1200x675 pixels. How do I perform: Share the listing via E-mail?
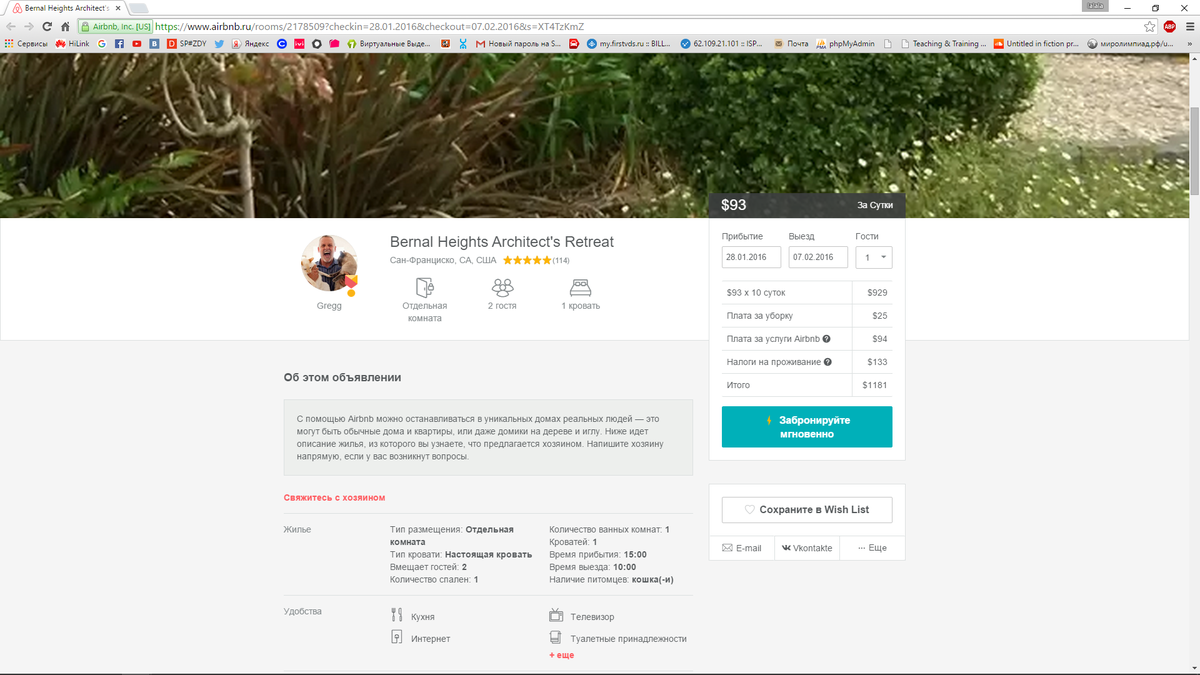click(741, 548)
